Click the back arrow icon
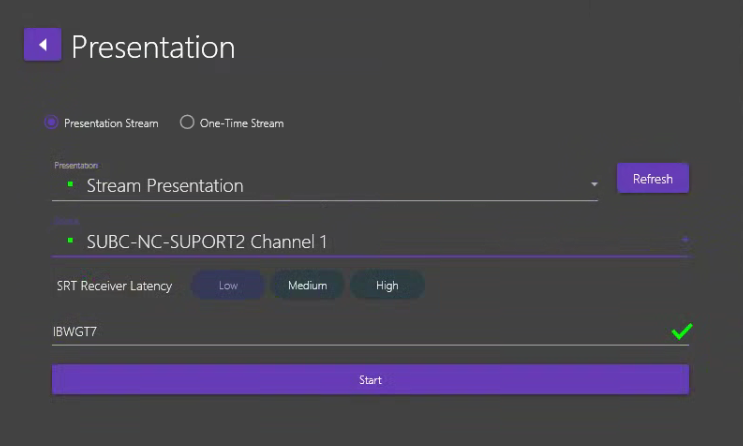This screenshot has height=446, width=743. coord(42,45)
